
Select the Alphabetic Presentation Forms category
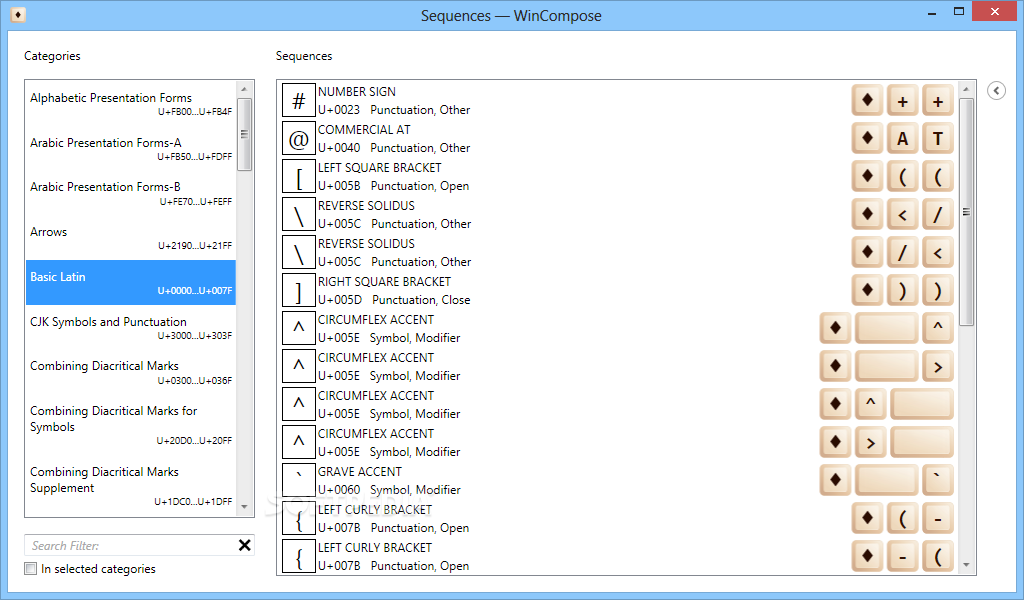[x=131, y=103]
